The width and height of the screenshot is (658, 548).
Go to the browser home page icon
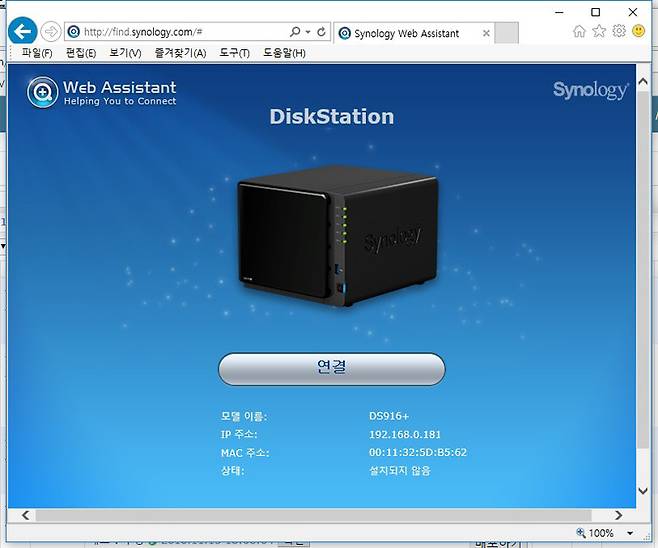[579, 31]
